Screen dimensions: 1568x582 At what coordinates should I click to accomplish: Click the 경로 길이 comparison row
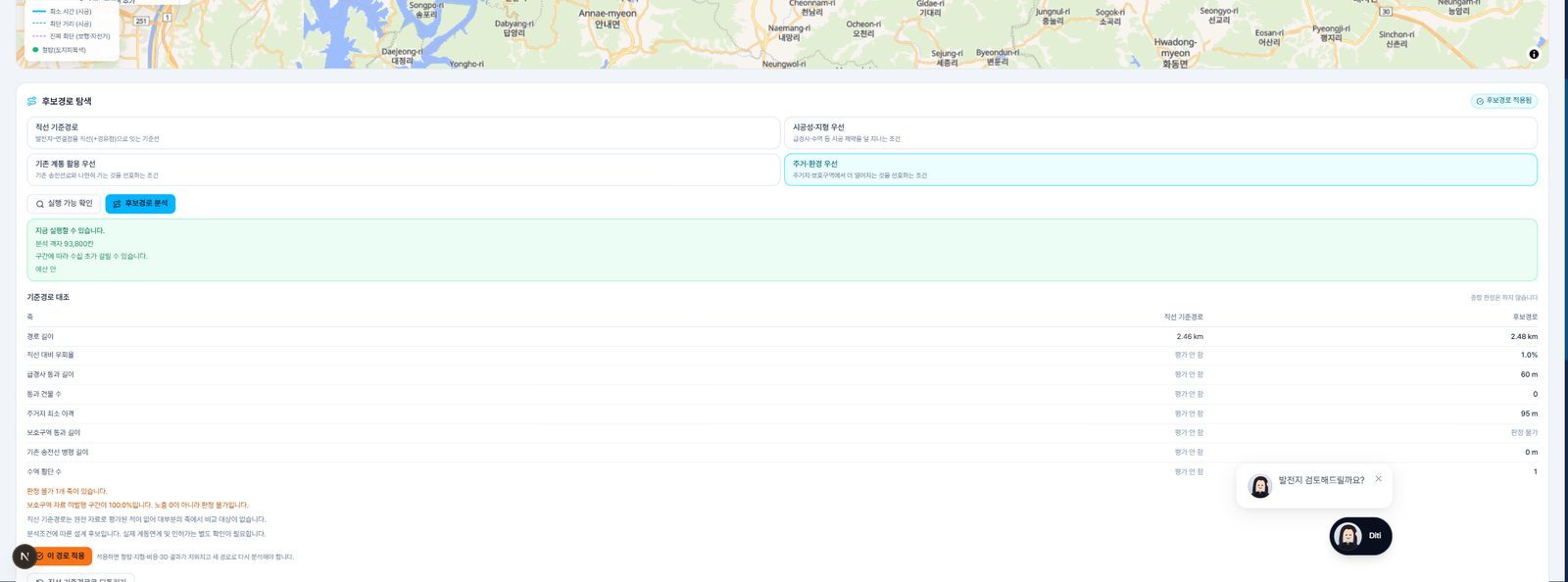pyautogui.click(x=782, y=336)
